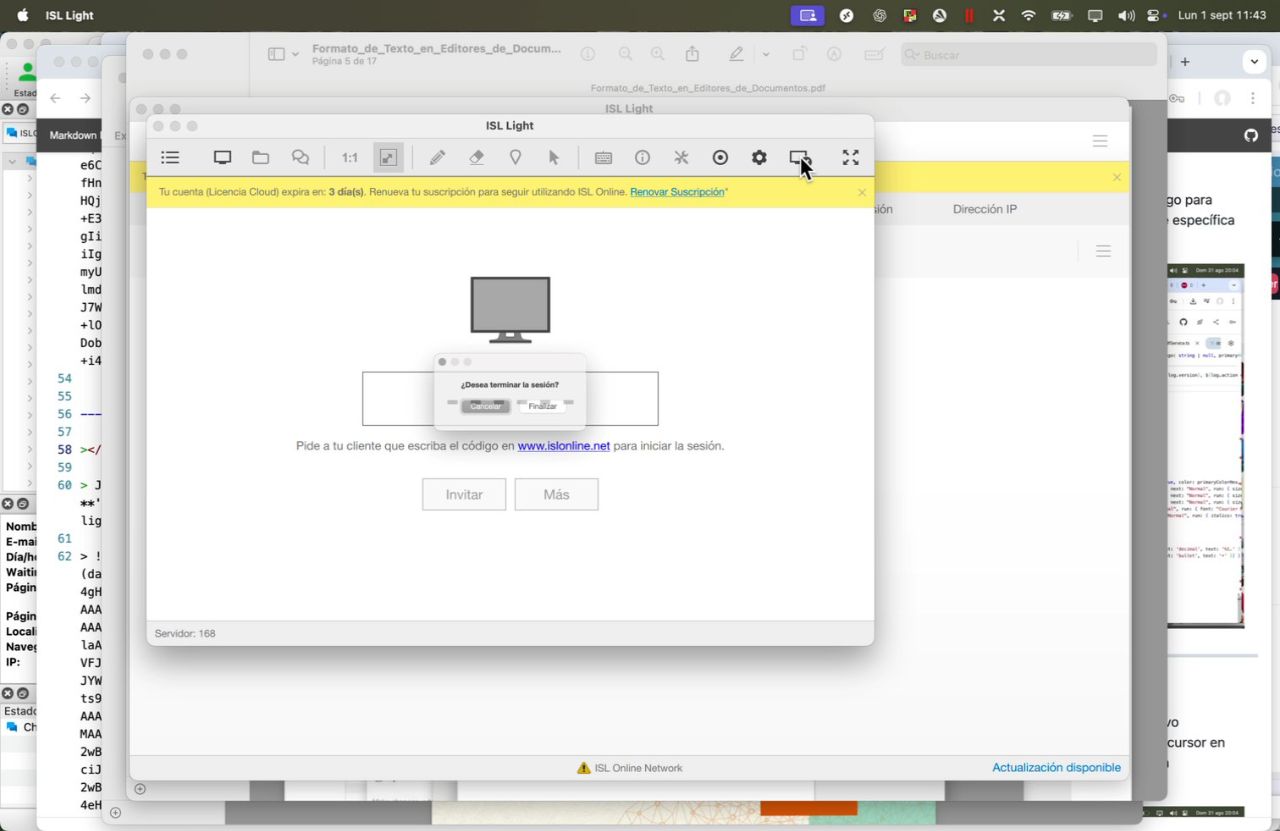Open the hamburger list menu in ISL Light toolbar
Screen dimensions: 1280x831
[x=170, y=158]
